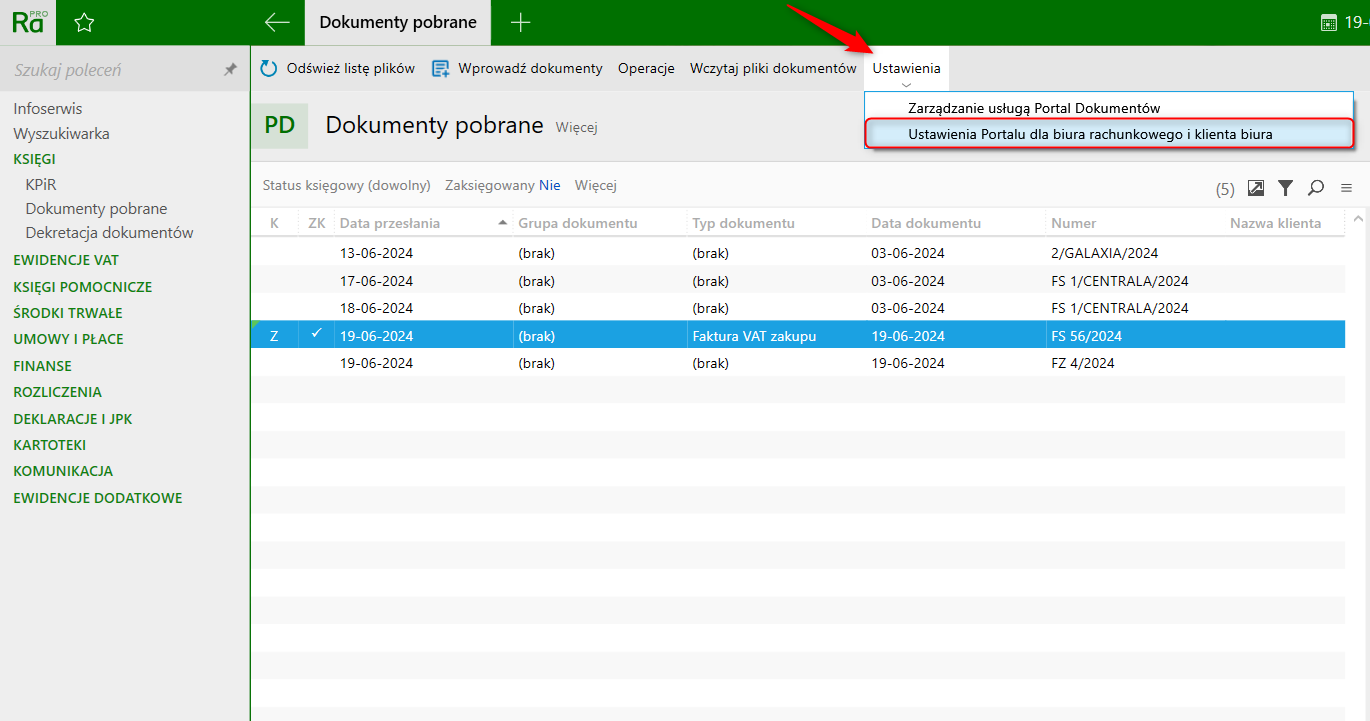Viewport: 1370px width, 721px height.
Task: Select row dated 18-06-2024
Action: pyautogui.click(x=798, y=308)
